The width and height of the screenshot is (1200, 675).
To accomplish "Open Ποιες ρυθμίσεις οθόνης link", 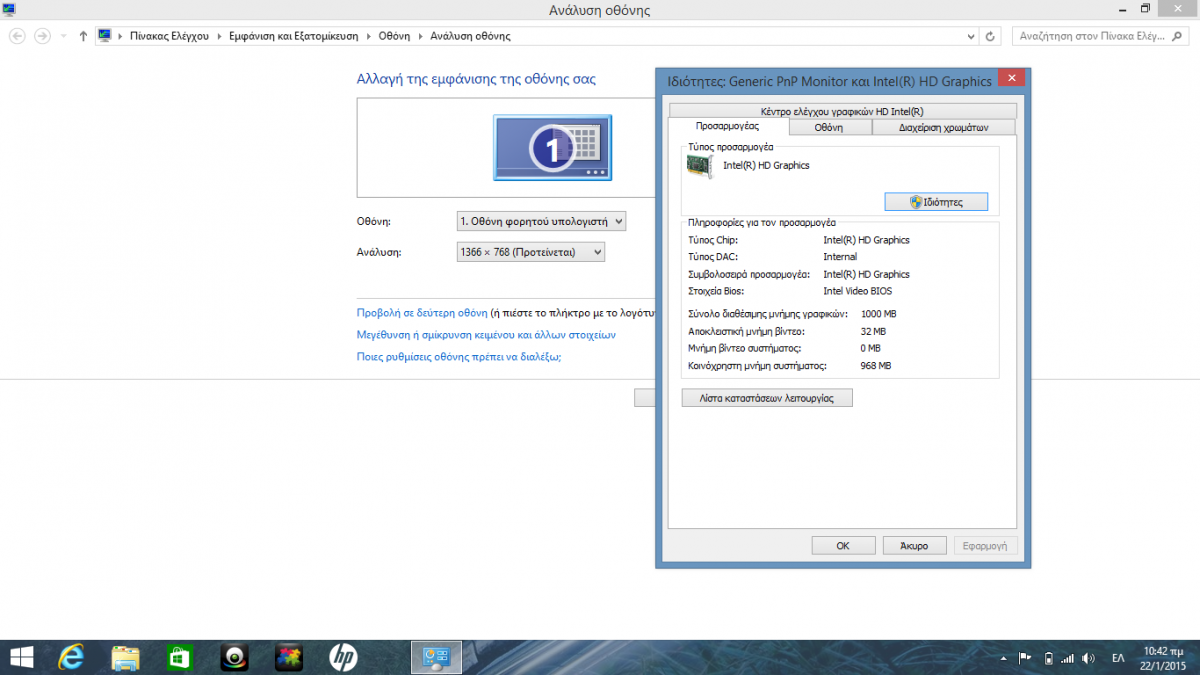I will tap(459, 357).
